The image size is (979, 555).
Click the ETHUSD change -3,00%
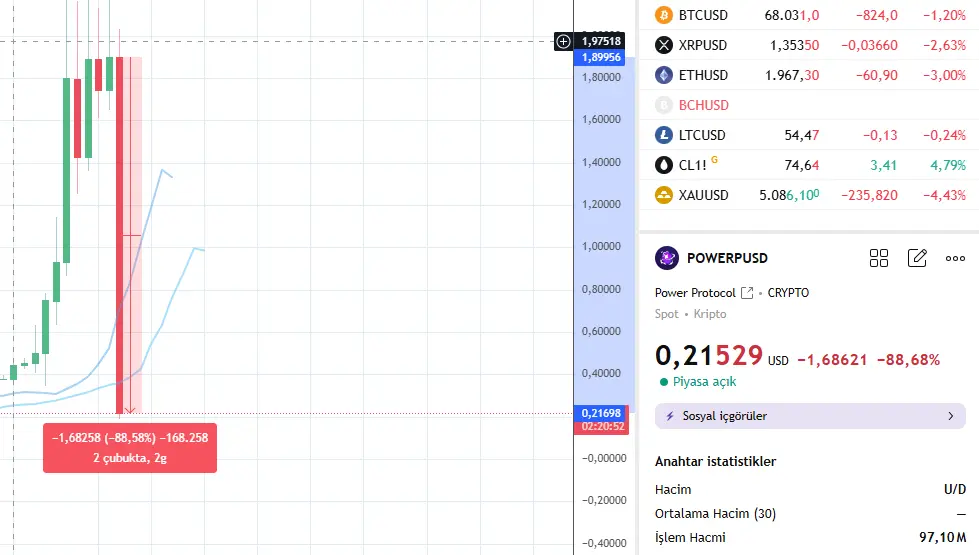[945, 75]
